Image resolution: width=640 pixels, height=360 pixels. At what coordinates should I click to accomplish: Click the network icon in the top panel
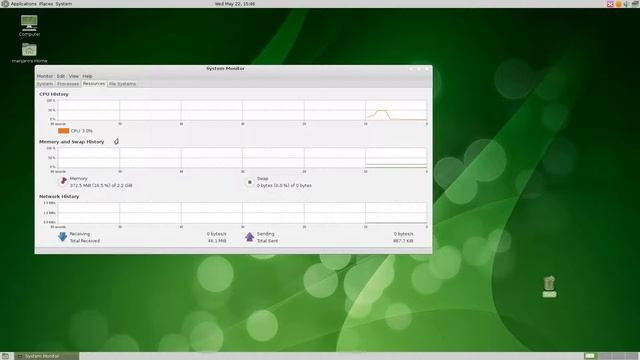[x=634, y=4]
